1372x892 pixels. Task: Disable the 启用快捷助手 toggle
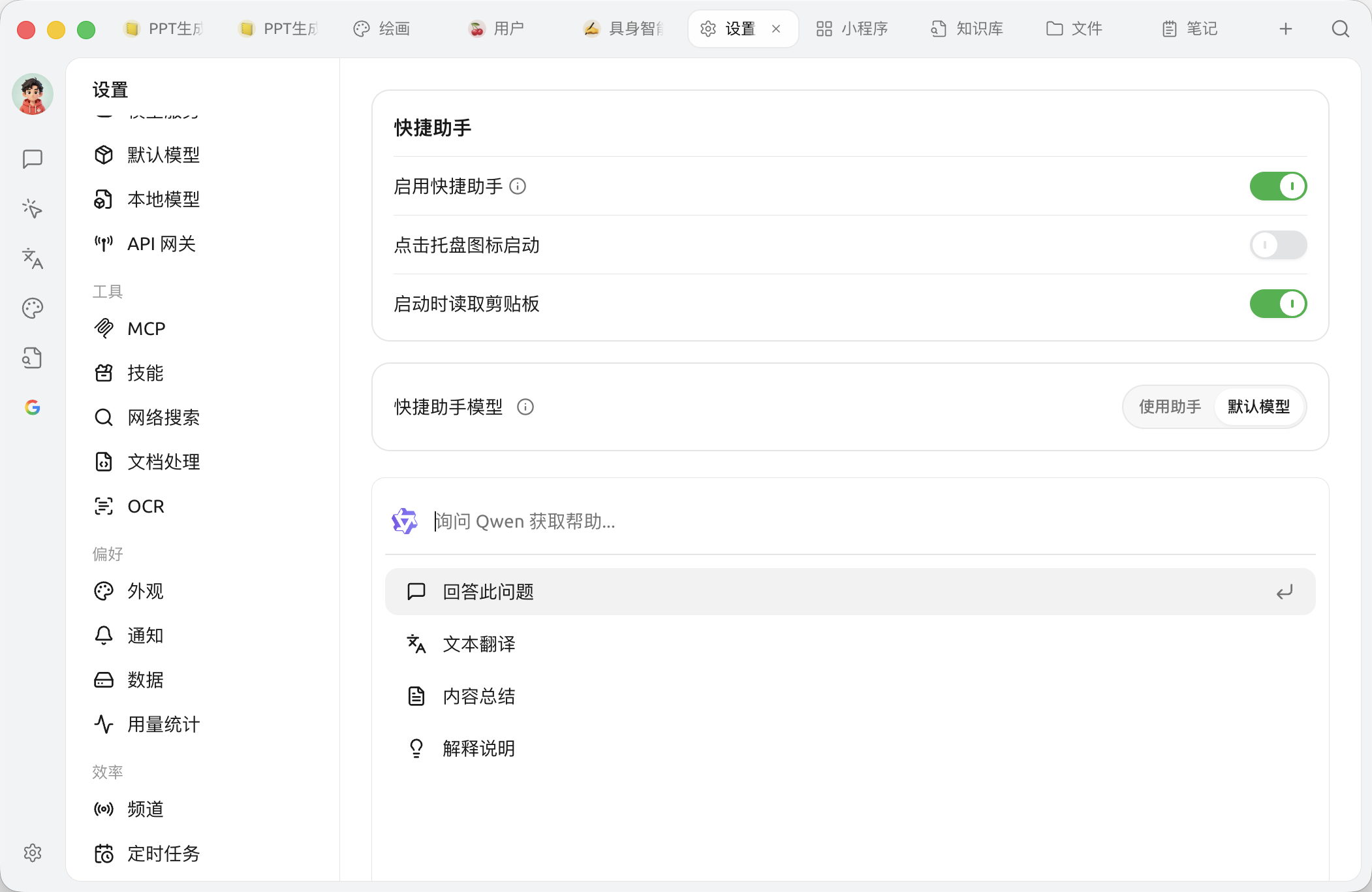(x=1278, y=186)
